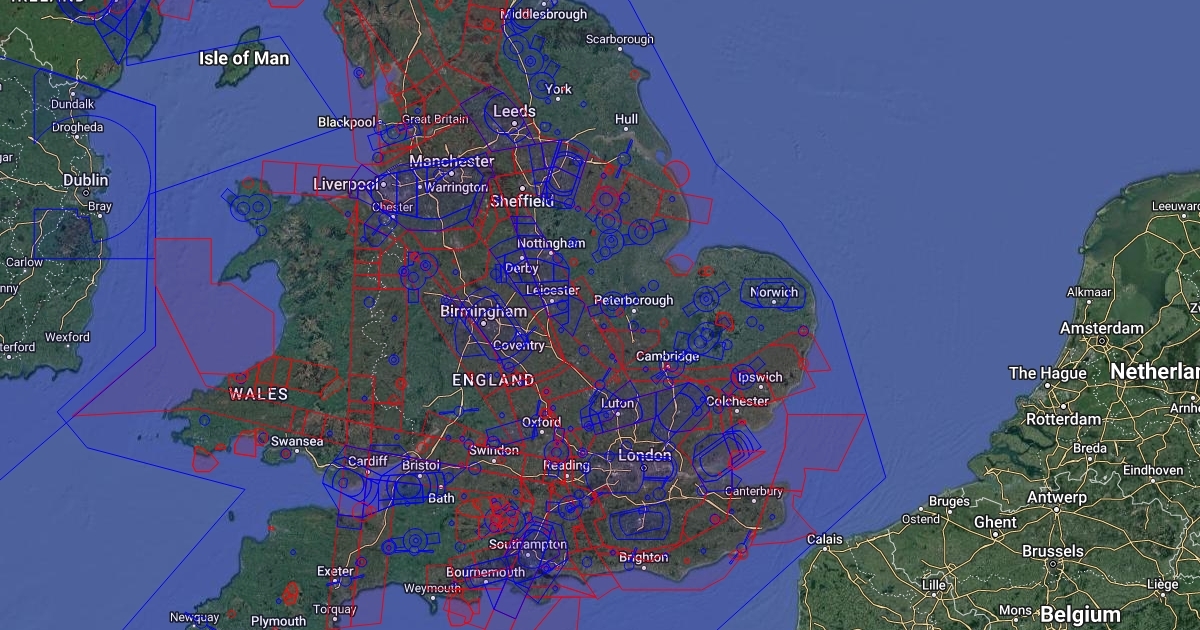Click the London city label
The height and width of the screenshot is (630, 1200).
coord(645,456)
